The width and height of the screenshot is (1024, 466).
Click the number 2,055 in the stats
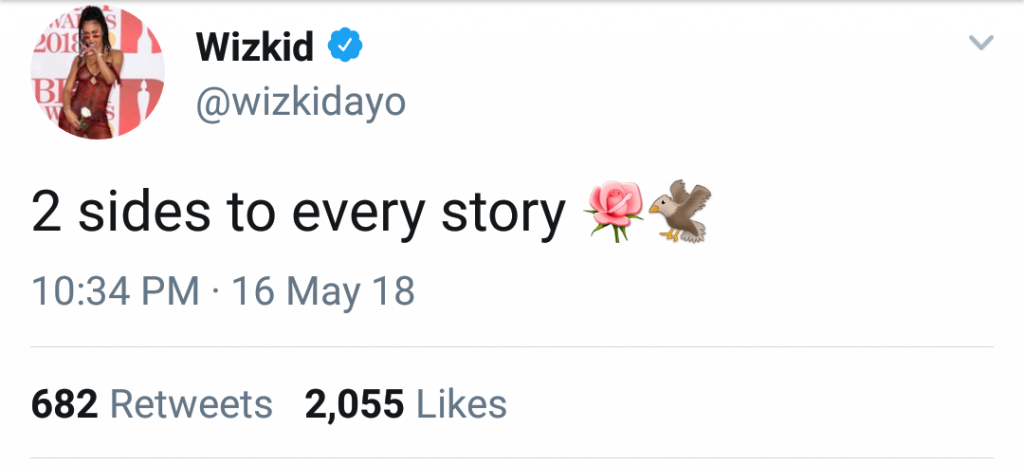click(353, 405)
